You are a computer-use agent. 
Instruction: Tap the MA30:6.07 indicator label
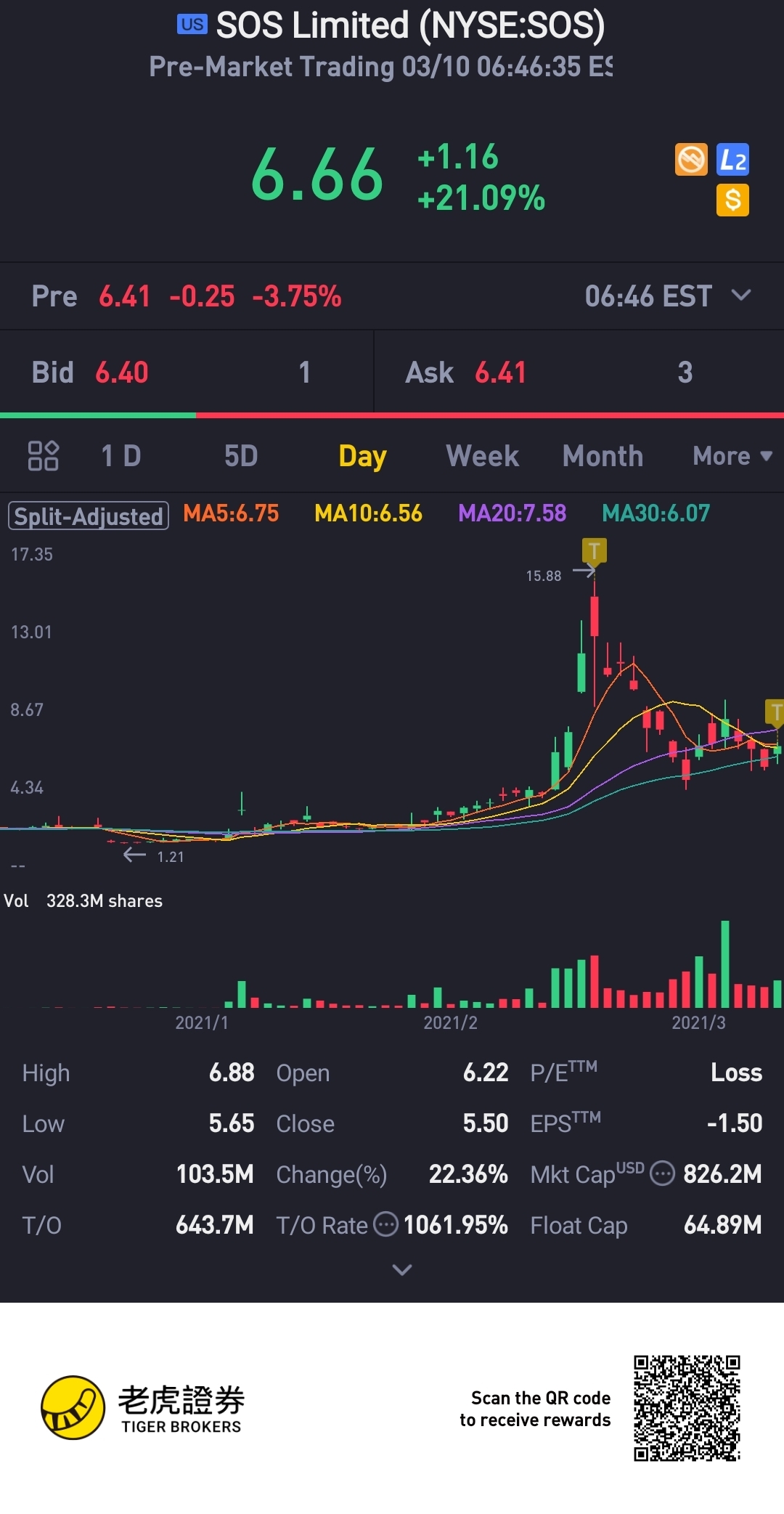[x=656, y=513]
